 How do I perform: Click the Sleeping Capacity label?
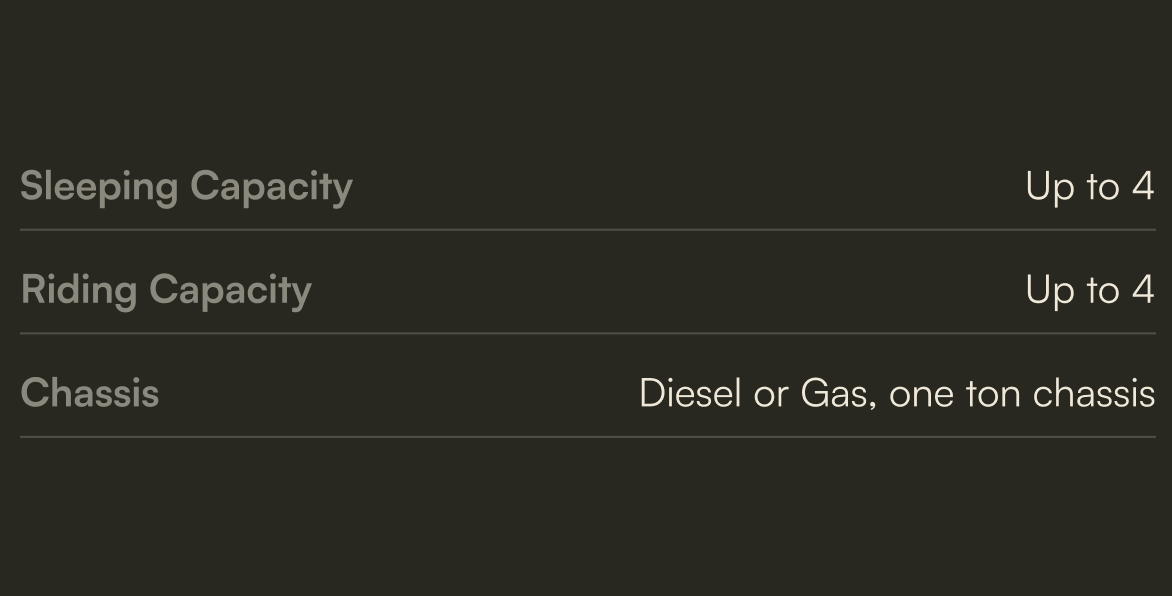[x=186, y=187]
